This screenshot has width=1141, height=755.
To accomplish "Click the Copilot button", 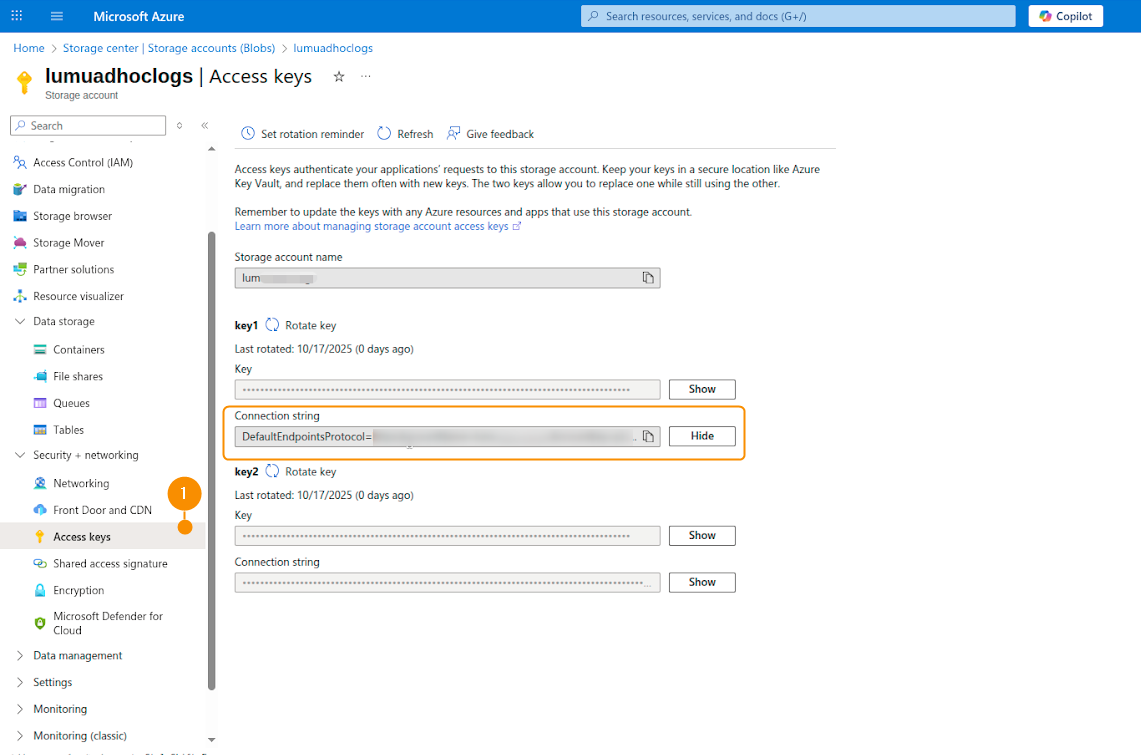I will (1066, 16).
